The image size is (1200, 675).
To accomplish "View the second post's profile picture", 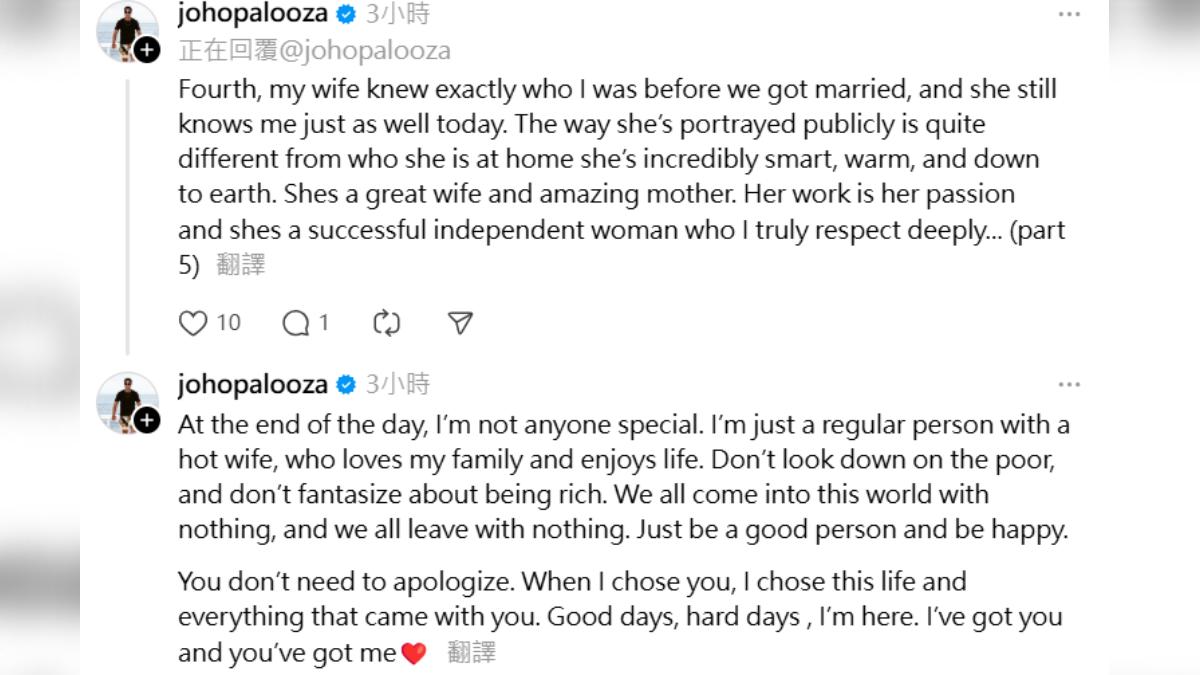I will coord(125,402).
